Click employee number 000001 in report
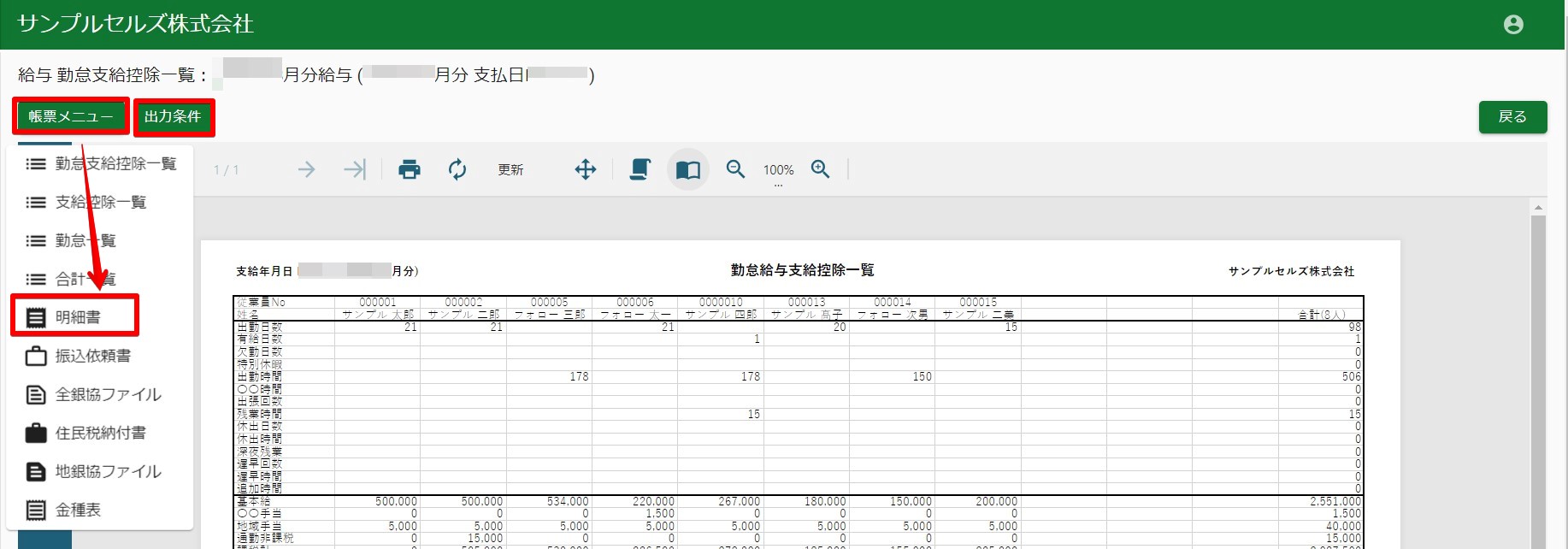The image size is (1568, 549). point(378,302)
